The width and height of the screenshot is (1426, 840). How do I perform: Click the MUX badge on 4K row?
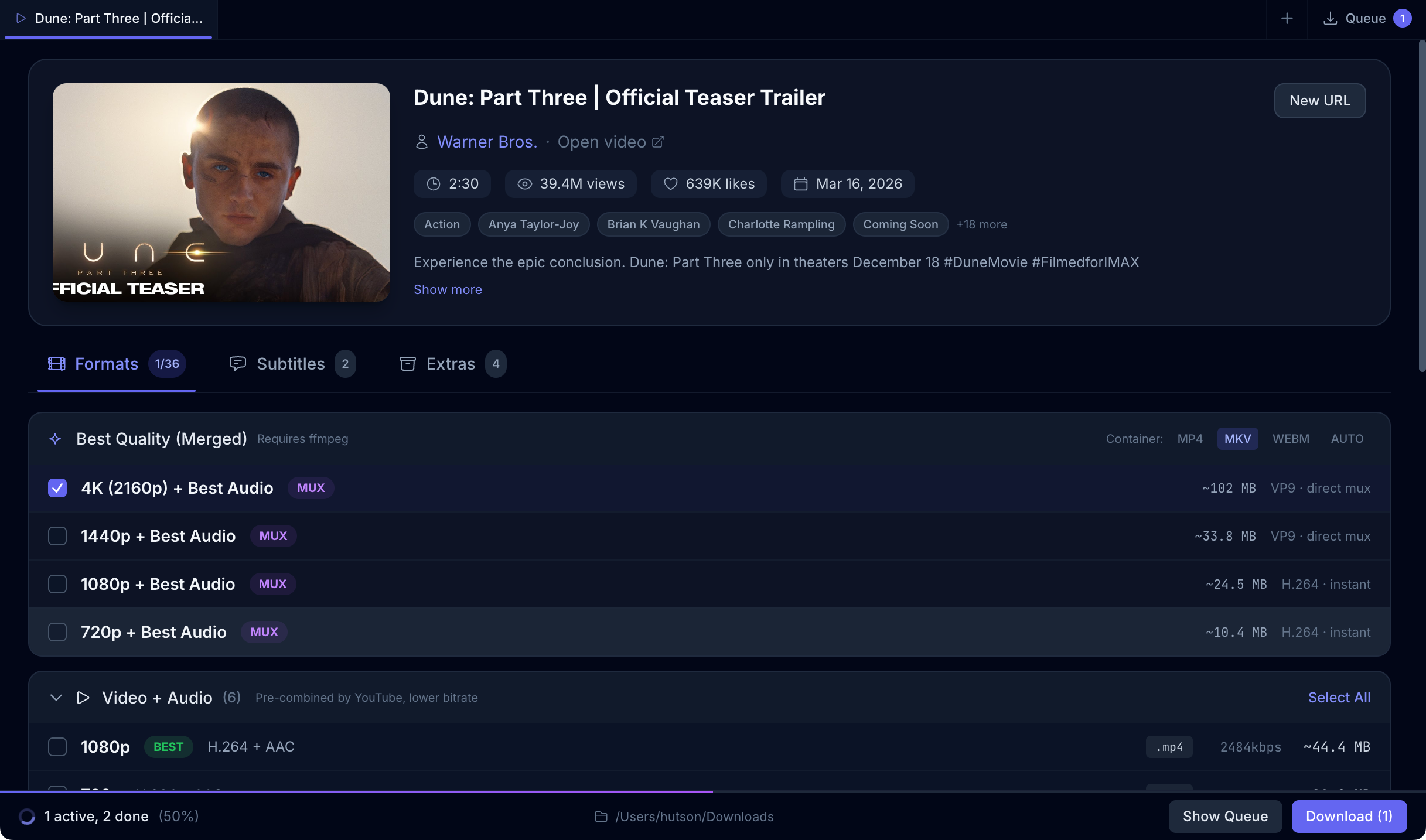click(311, 488)
